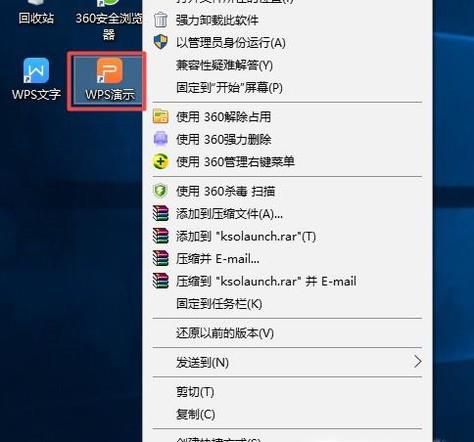This screenshot has height=442, width=474.
Task: Choose 复制(C) from the context menu
Action: tap(287, 414)
